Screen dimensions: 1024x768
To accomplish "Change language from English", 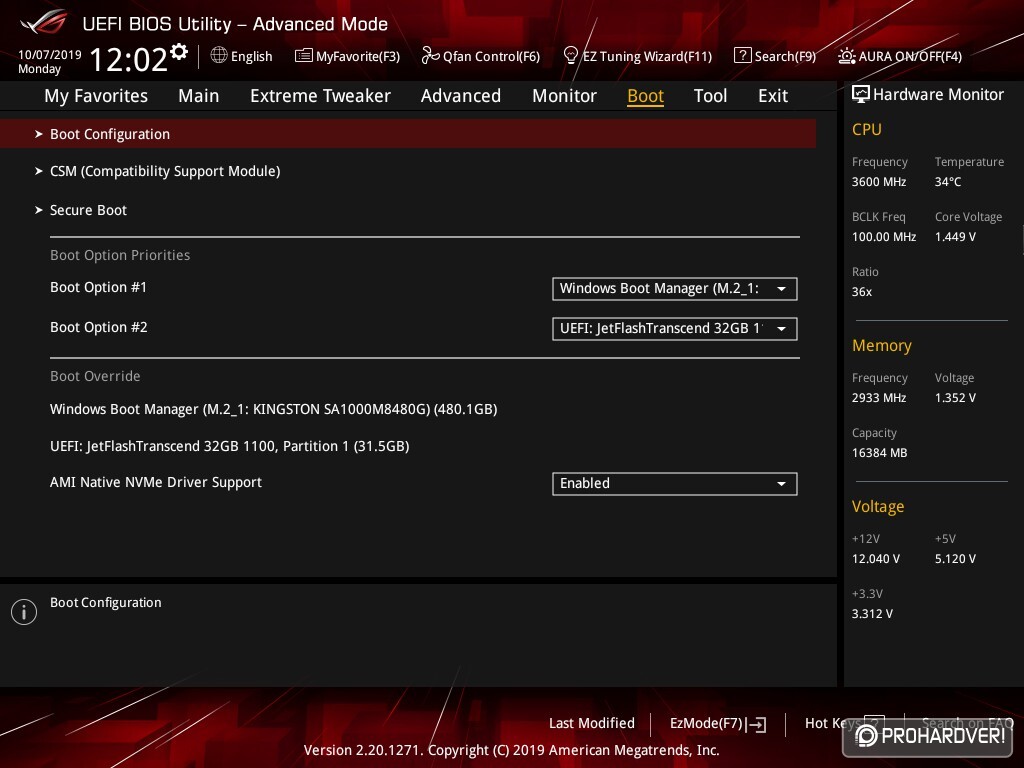I will click(251, 56).
